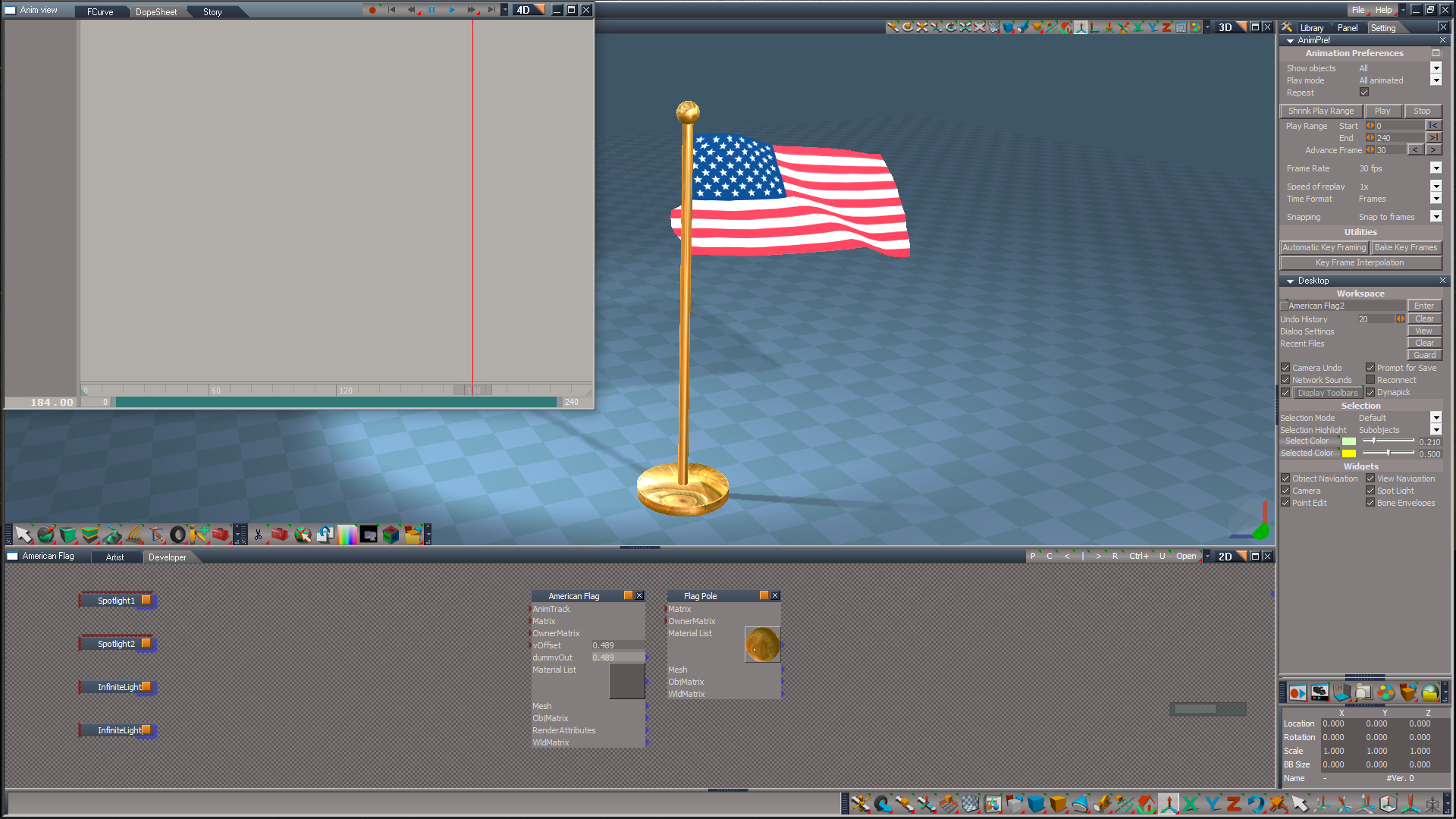Toggle Spot Light widget checkbox
The width and height of the screenshot is (1456, 819).
coord(1370,491)
